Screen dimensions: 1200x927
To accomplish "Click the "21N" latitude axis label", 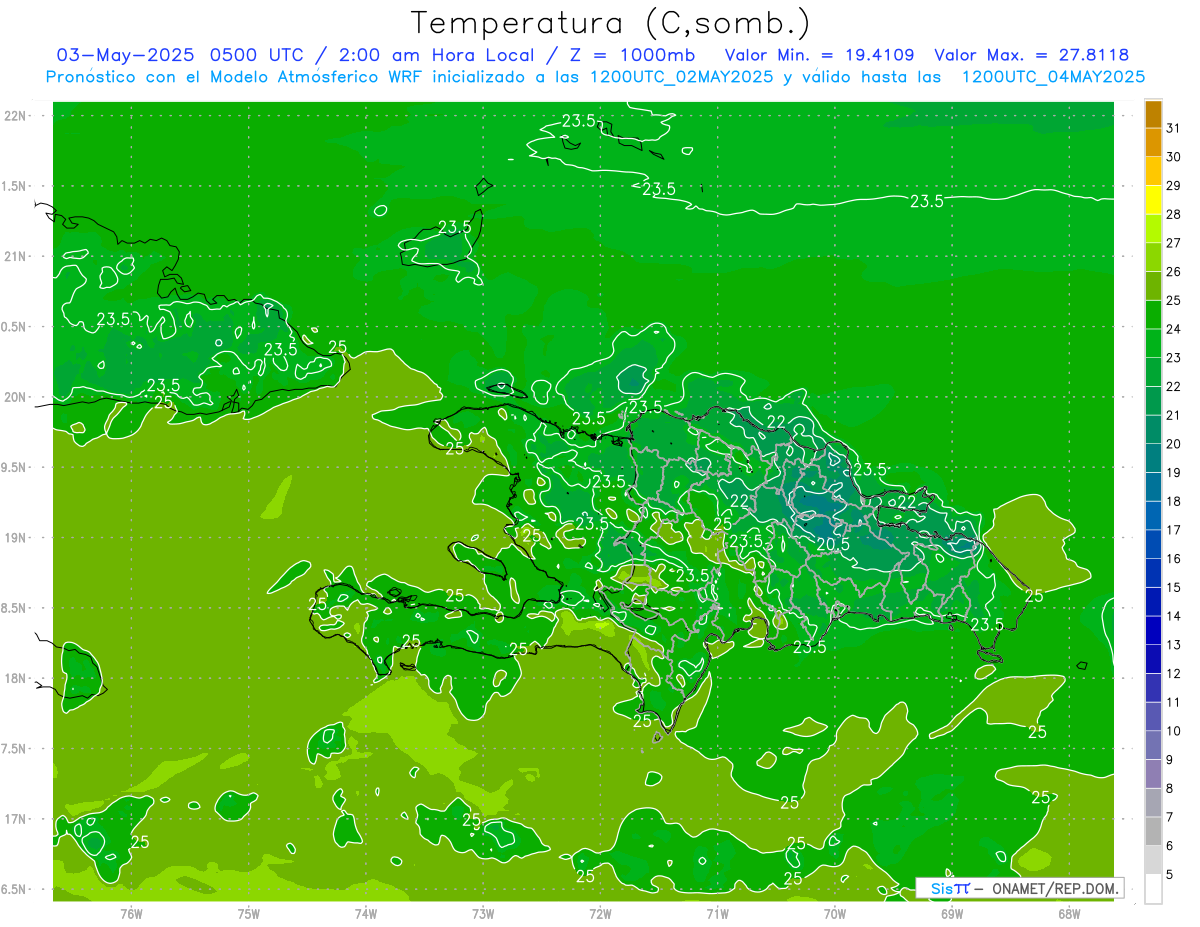I will [15, 257].
